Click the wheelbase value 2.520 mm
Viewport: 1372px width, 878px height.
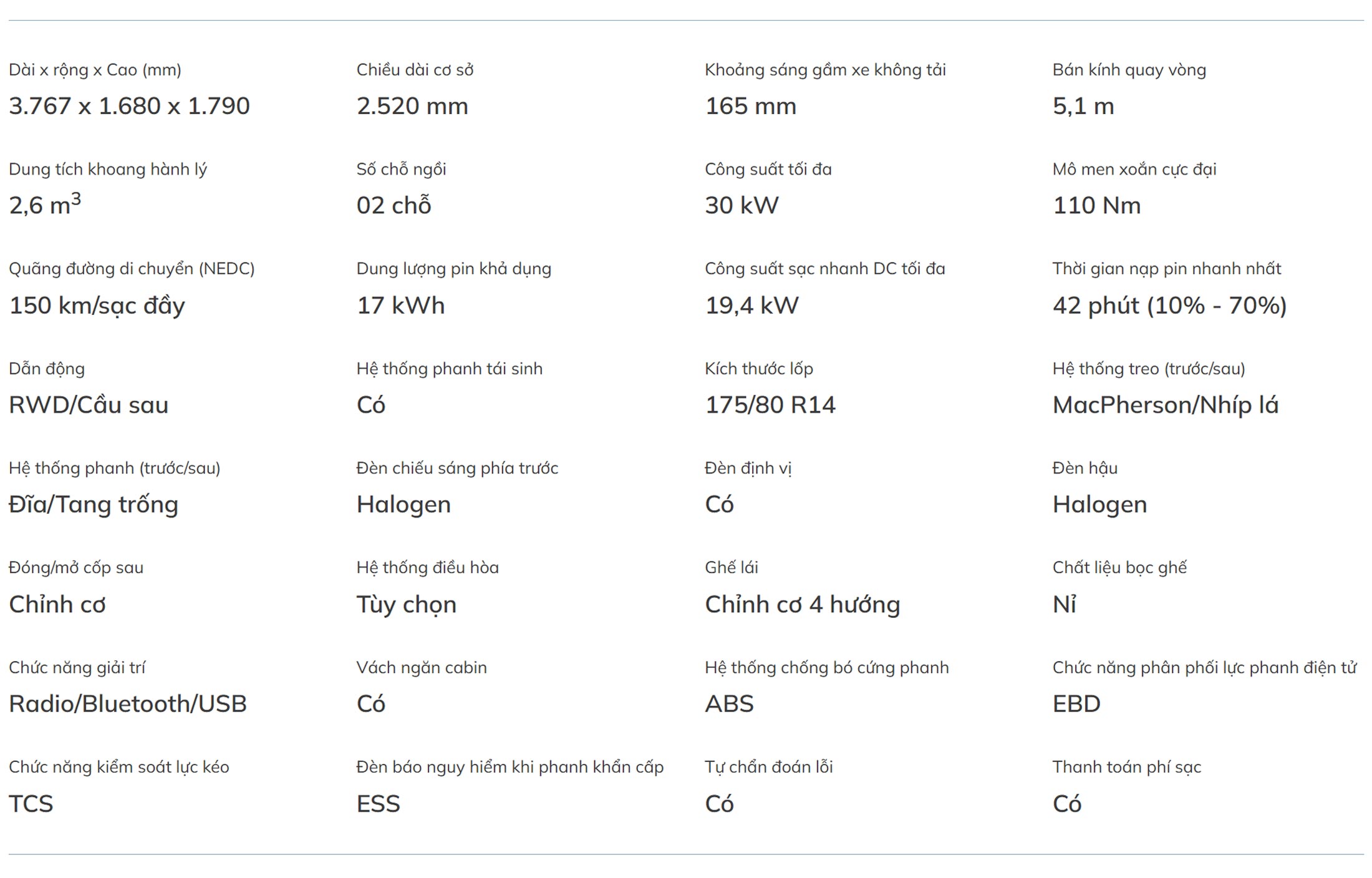click(412, 106)
